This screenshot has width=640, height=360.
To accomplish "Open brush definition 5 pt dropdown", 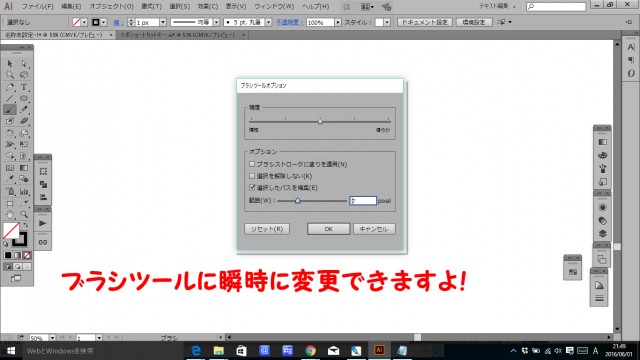I will [268, 22].
